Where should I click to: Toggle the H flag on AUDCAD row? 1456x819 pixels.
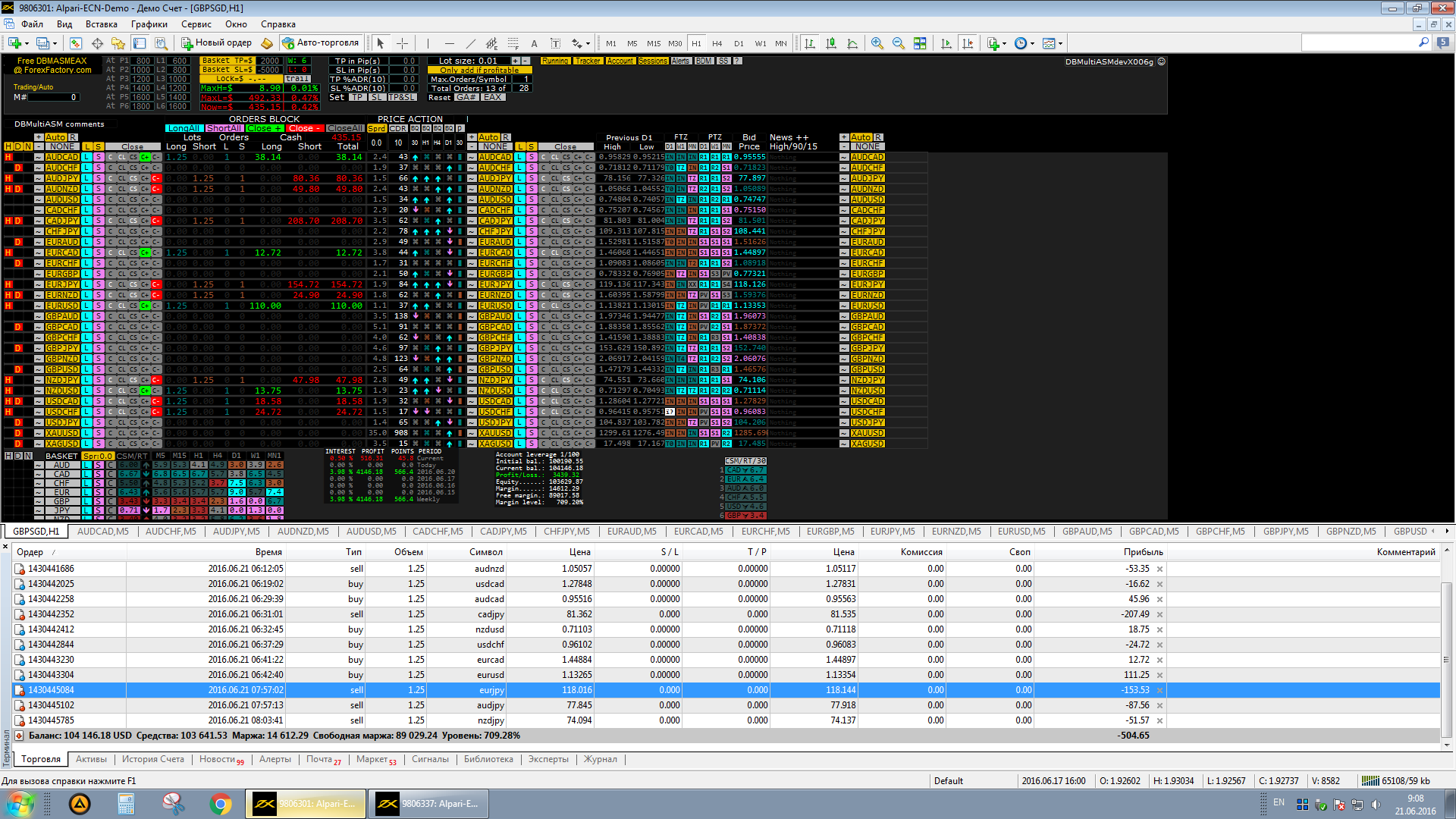pos(8,157)
